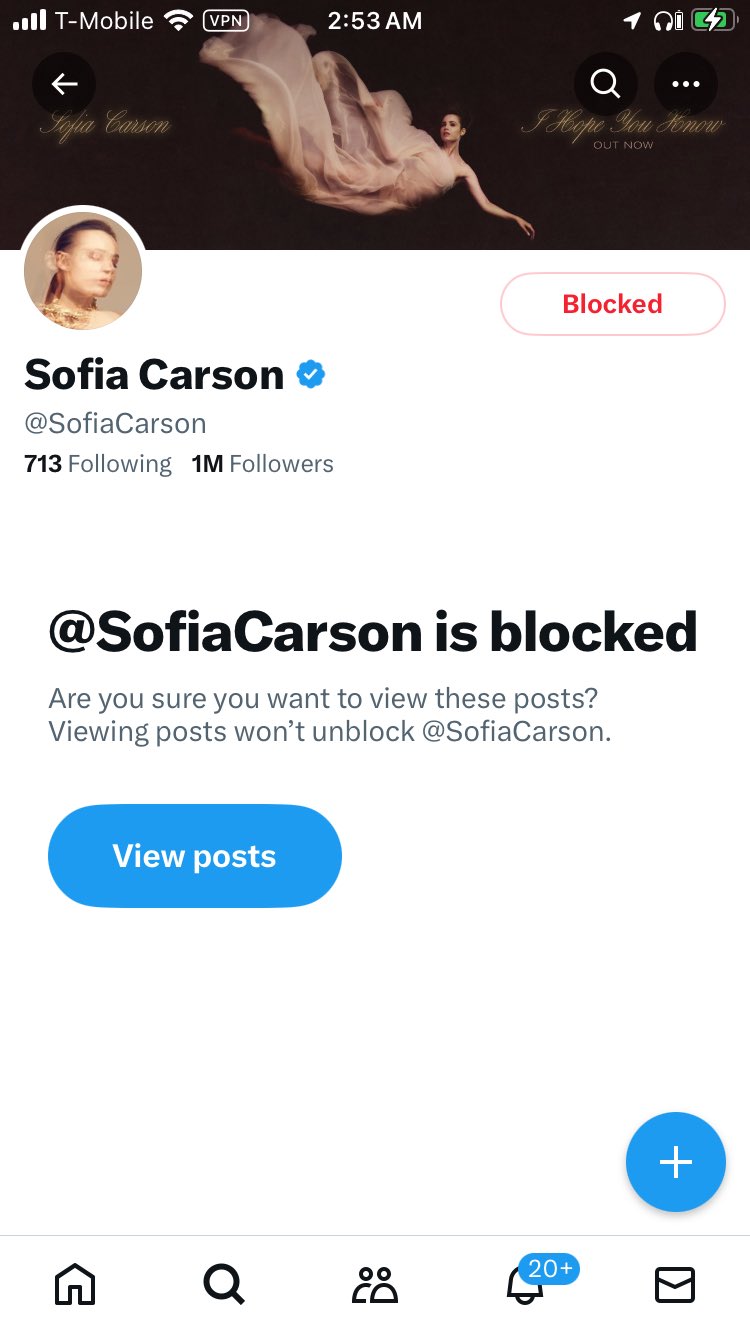This screenshot has height=1334, width=750.
Task: Open search from profile header
Action: point(605,83)
